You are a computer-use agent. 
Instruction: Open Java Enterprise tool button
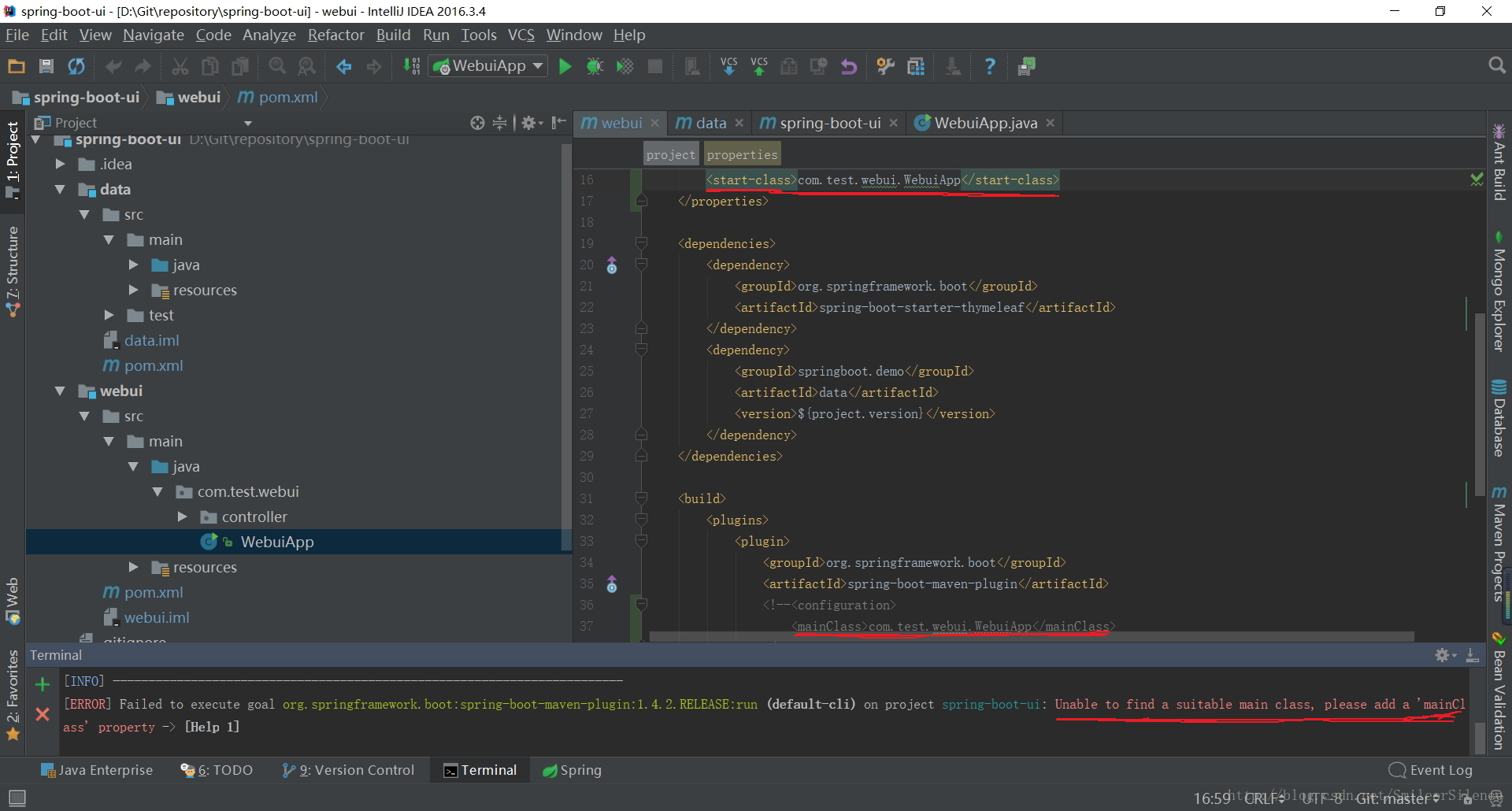[x=97, y=770]
